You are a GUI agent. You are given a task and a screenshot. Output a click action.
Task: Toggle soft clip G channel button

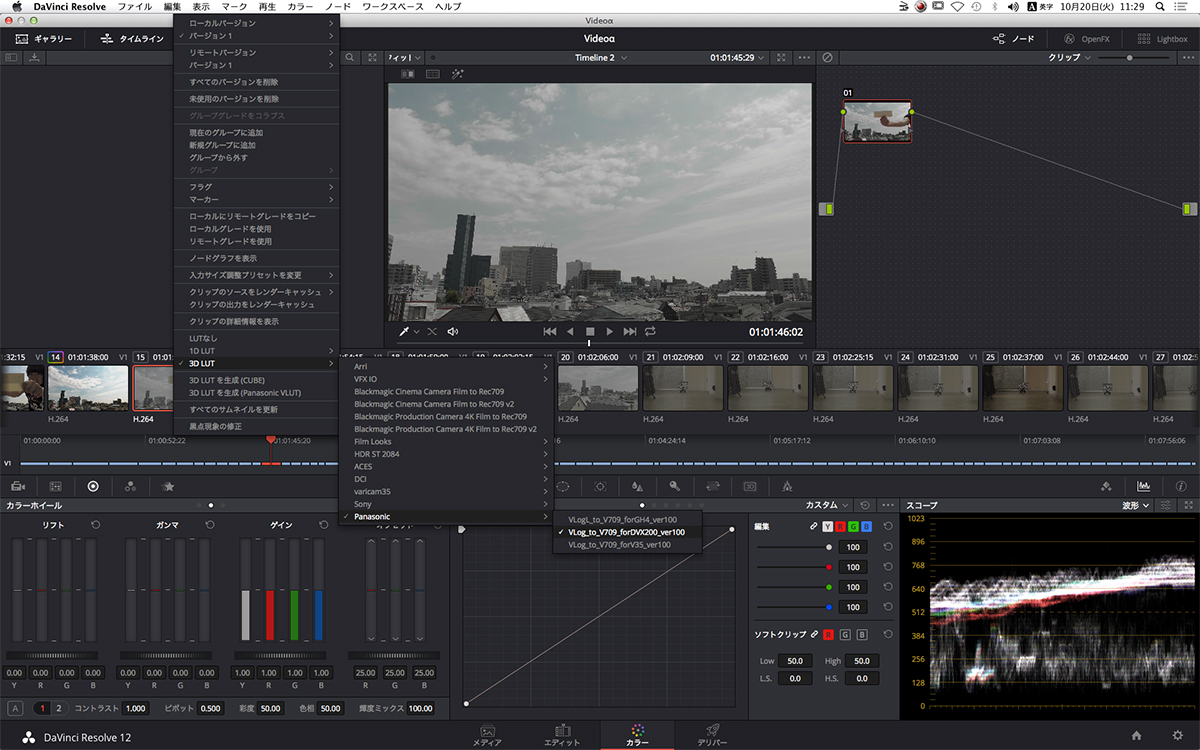click(845, 634)
